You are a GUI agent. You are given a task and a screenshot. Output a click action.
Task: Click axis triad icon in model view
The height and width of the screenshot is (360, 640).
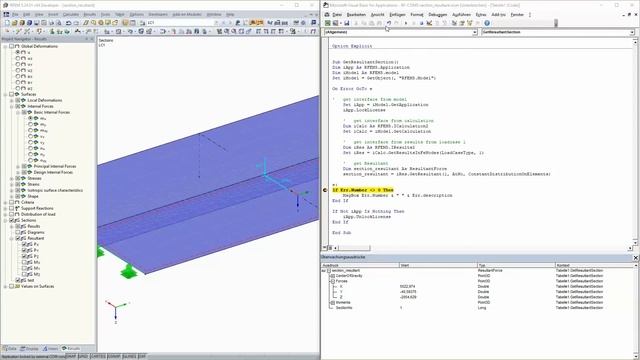[x=116, y=311]
